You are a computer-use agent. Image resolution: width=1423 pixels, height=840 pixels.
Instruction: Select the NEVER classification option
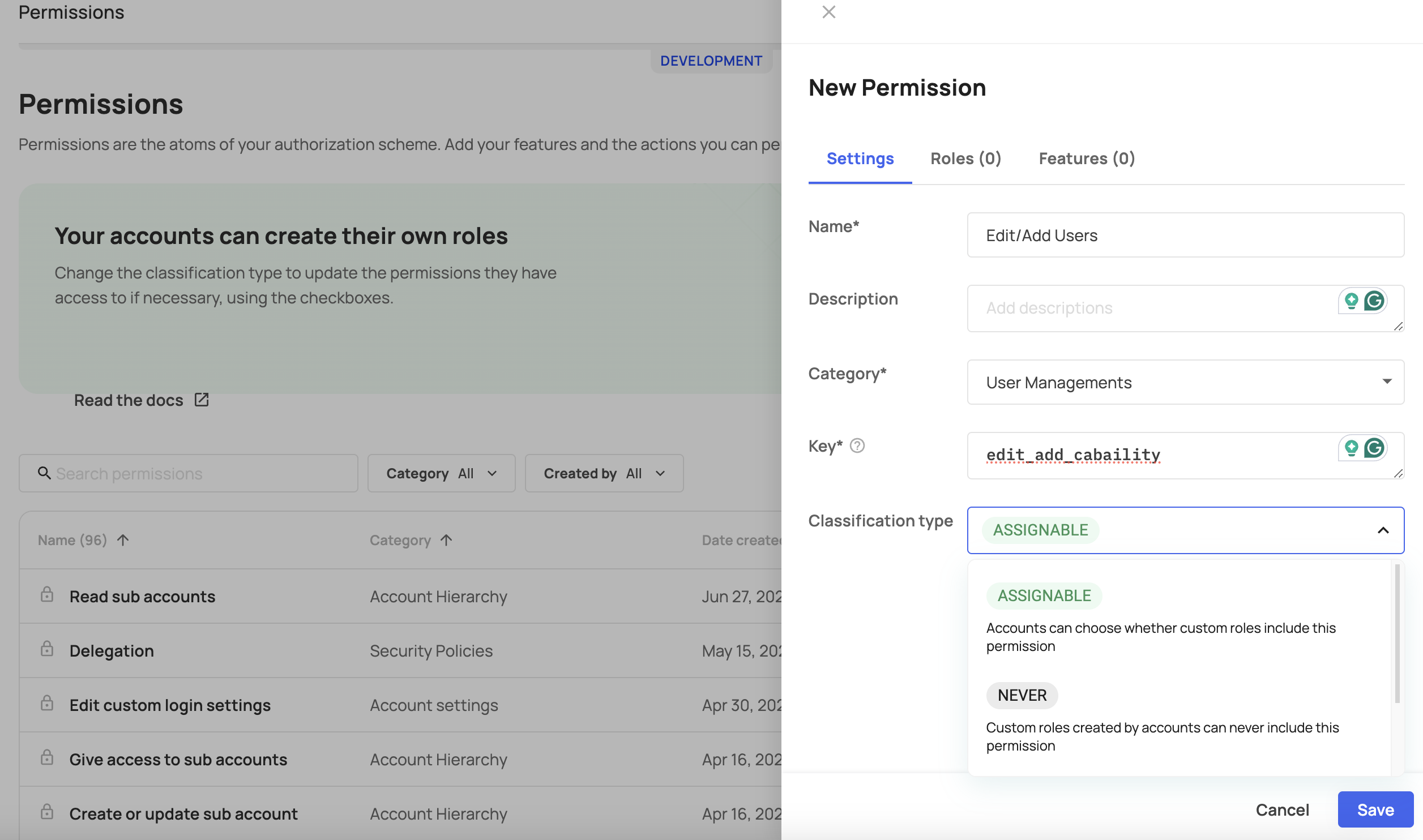1022,695
